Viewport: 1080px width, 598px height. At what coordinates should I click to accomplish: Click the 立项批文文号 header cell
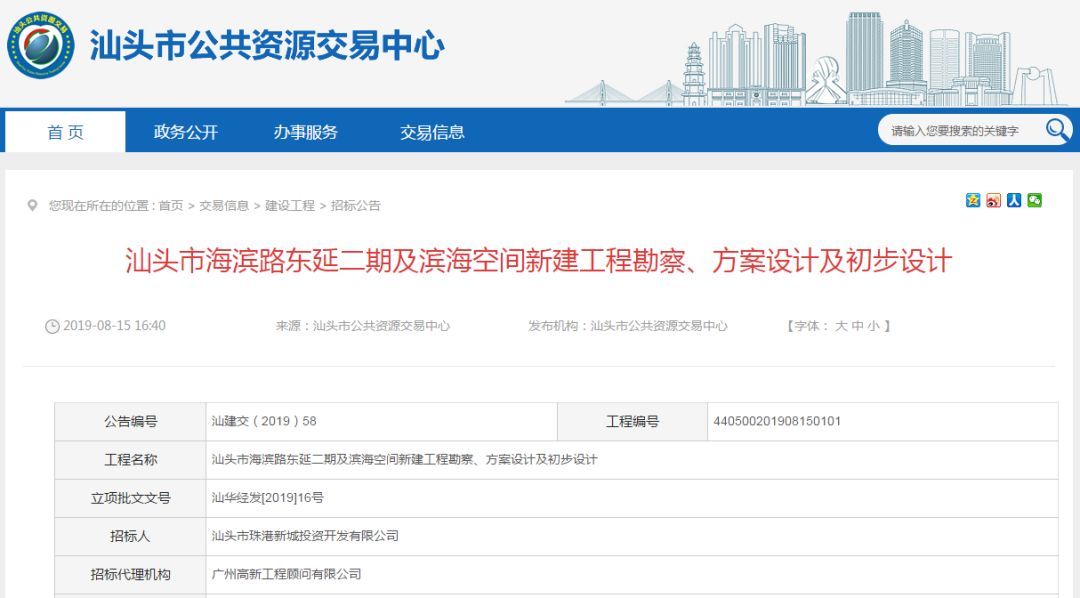point(130,498)
